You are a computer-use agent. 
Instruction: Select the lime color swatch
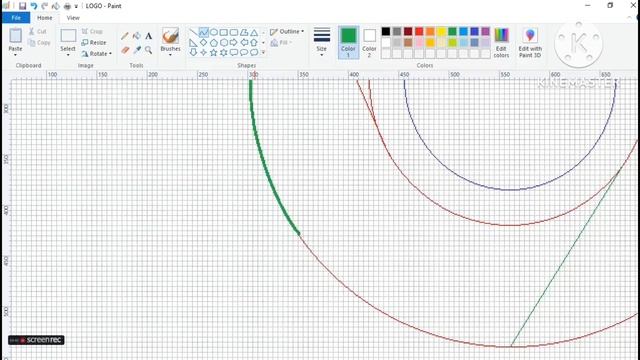[x=452, y=42]
